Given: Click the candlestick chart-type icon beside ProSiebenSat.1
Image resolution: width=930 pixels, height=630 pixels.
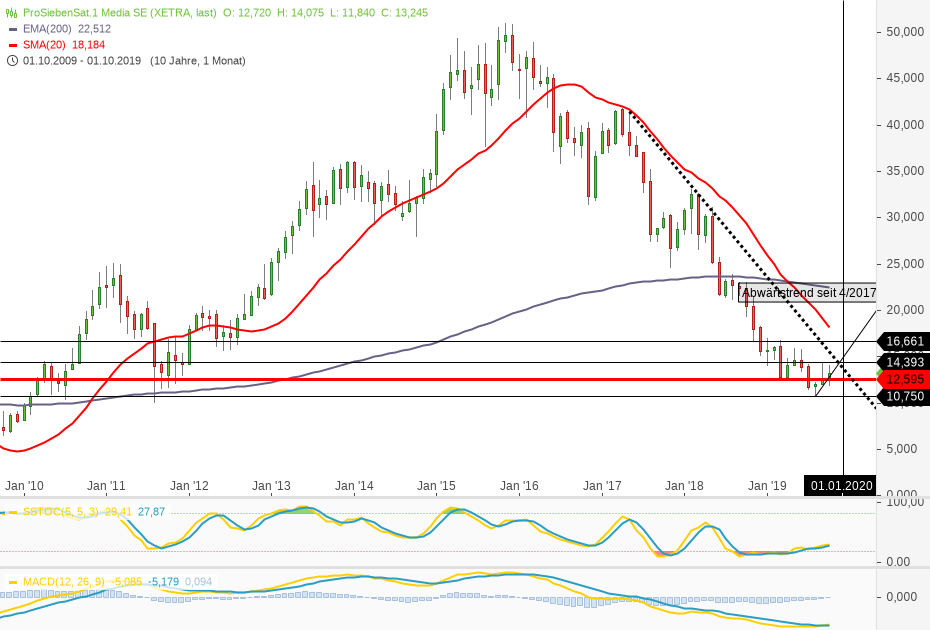Looking at the screenshot, I should [x=12, y=13].
